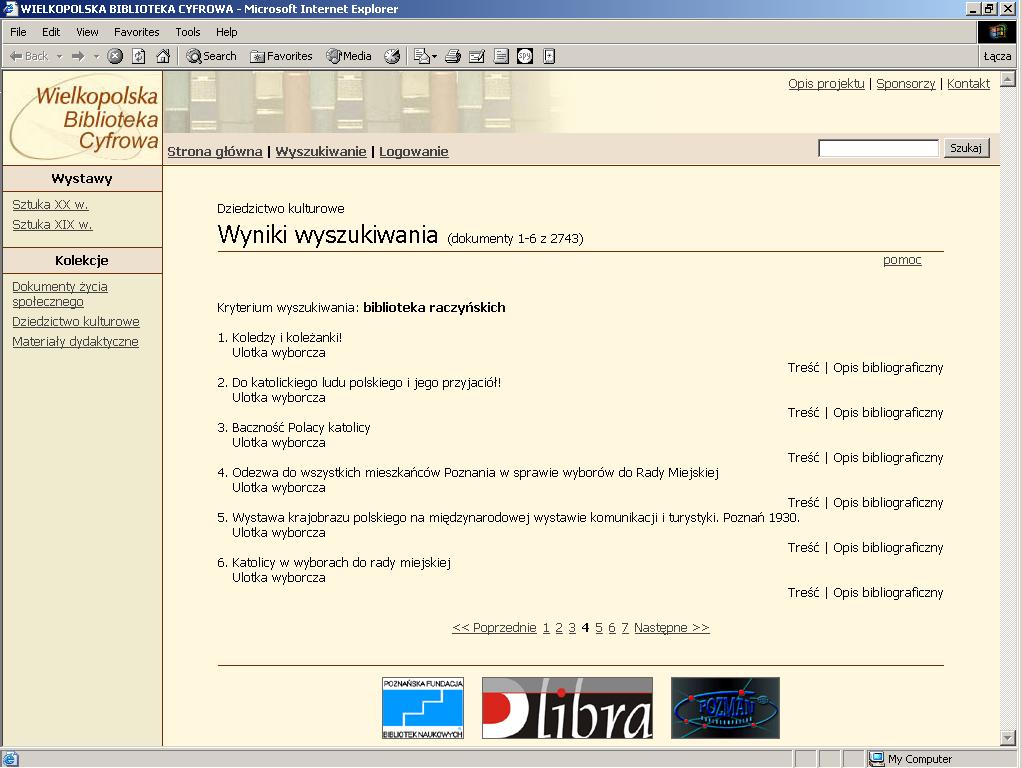Click the Wielkopolska Biblioteka Cyfrowa logo
The width and height of the screenshot is (1022, 768).
click(x=83, y=117)
